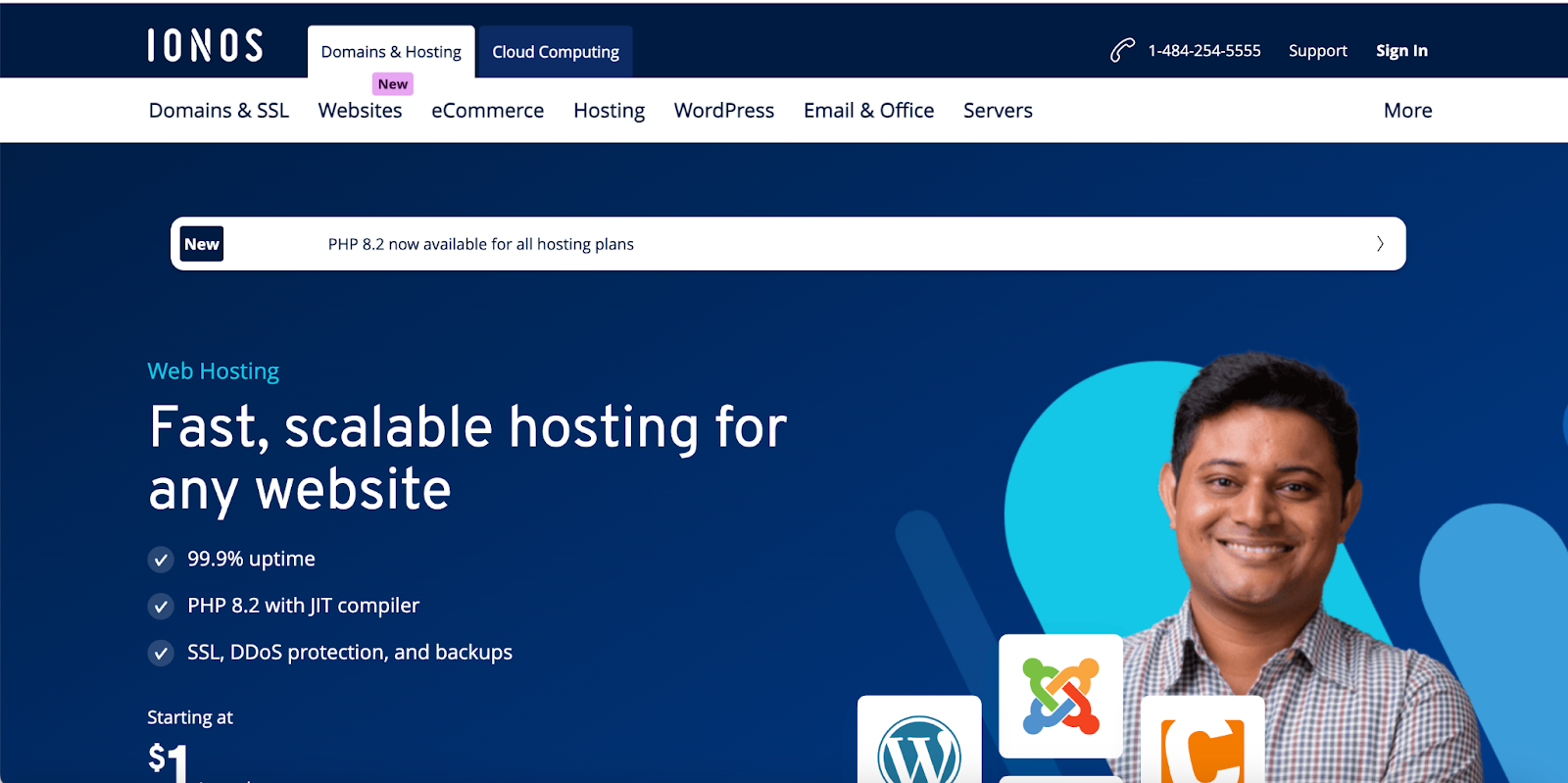Open the Support link

pyautogui.click(x=1318, y=51)
